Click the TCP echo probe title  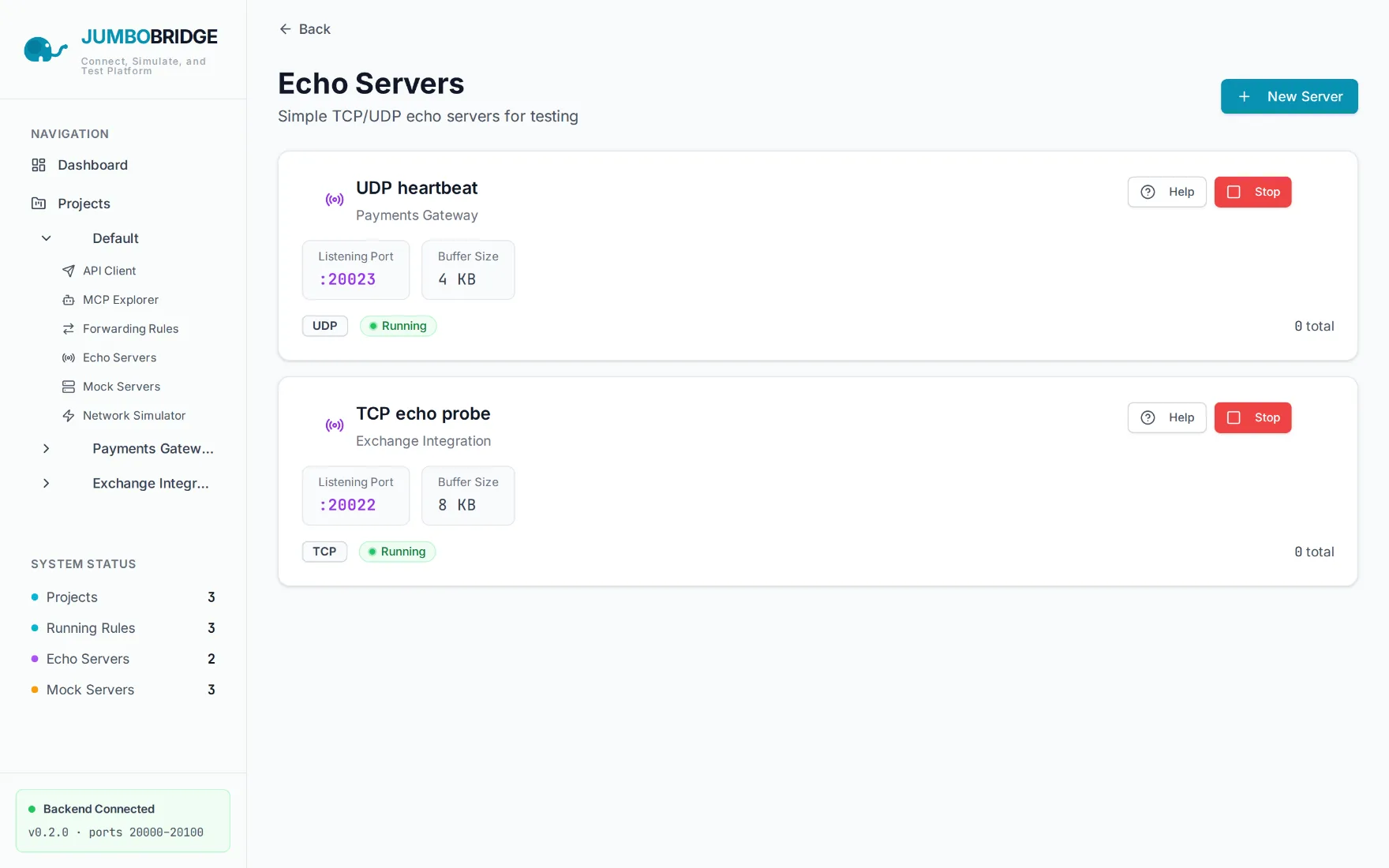pyautogui.click(x=423, y=413)
